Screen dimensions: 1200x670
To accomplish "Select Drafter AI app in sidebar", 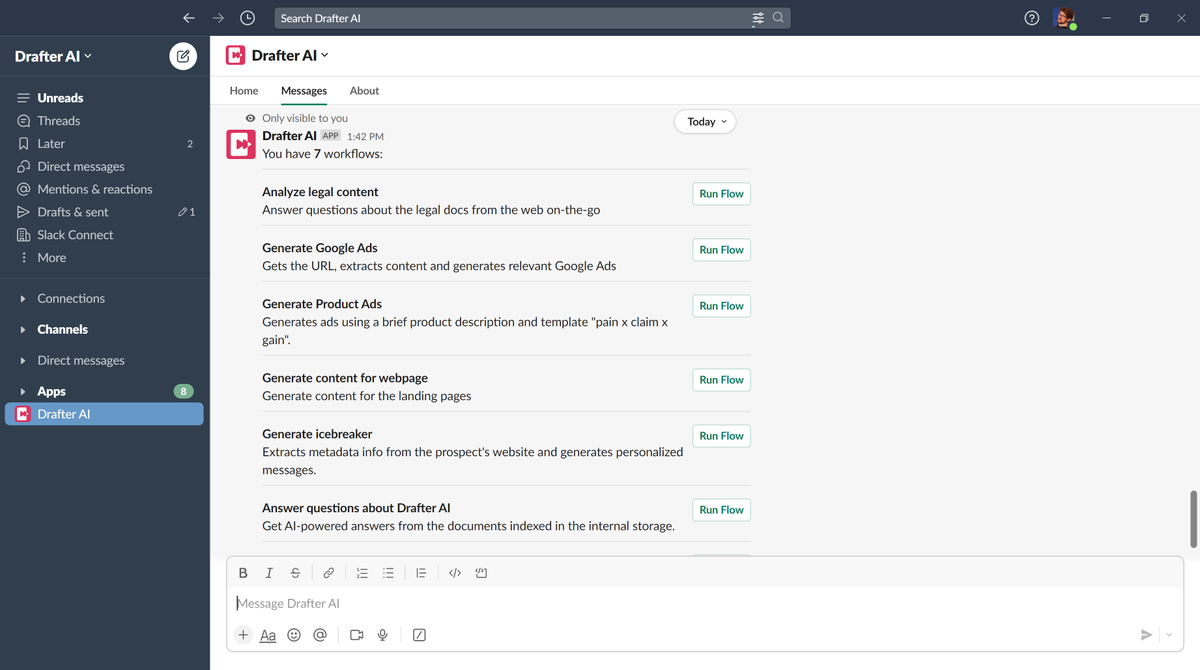I will tap(104, 414).
